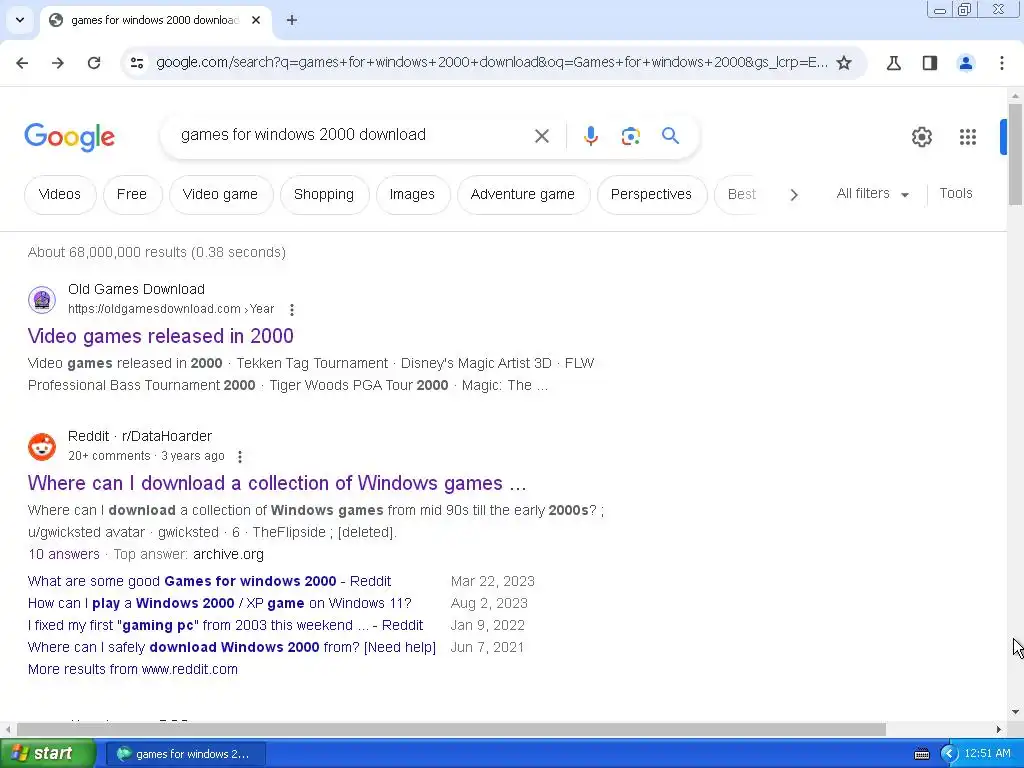Select the Free filter chip
Screen dimensions: 1024x768
click(x=132, y=195)
